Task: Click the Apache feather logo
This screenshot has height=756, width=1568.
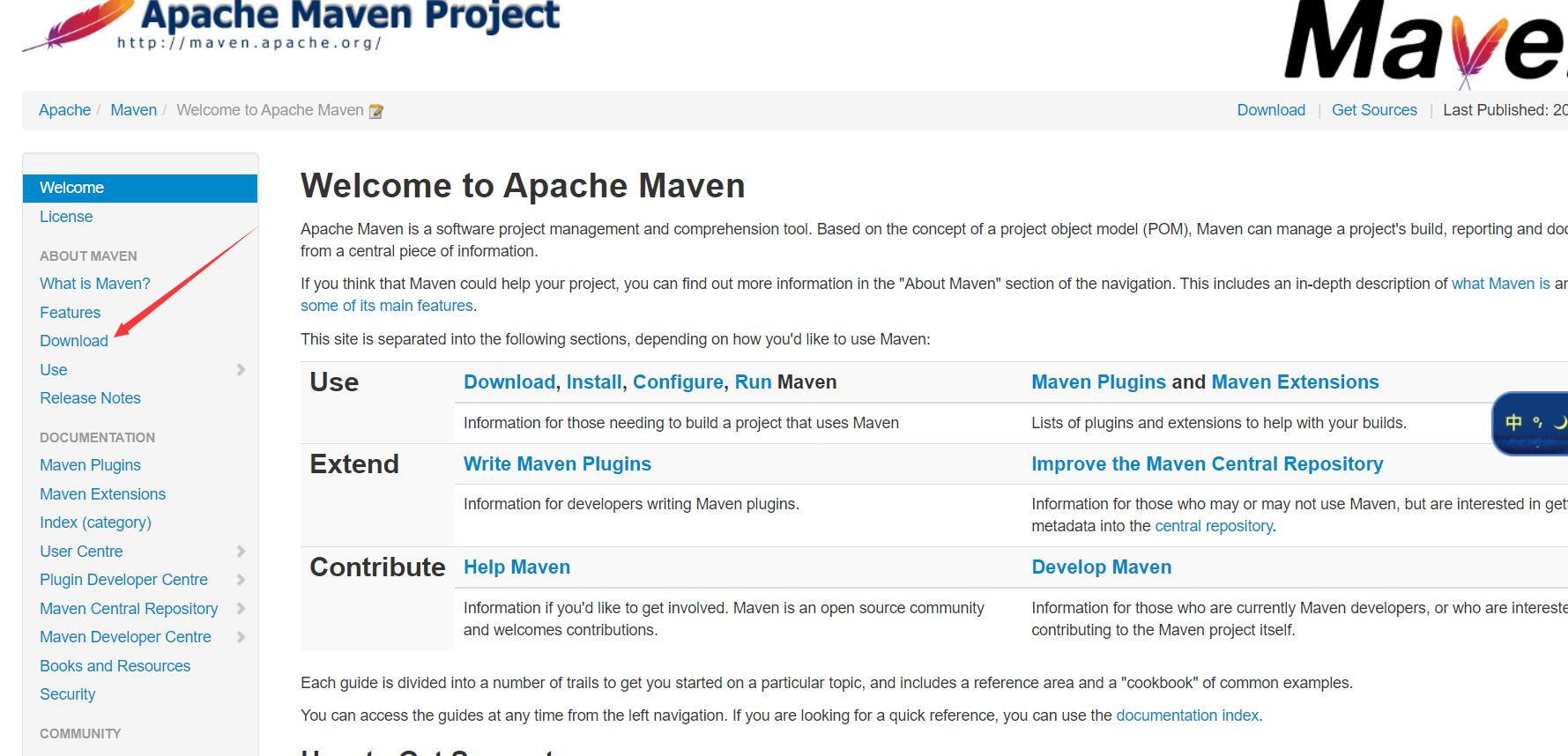Action: tap(78, 26)
